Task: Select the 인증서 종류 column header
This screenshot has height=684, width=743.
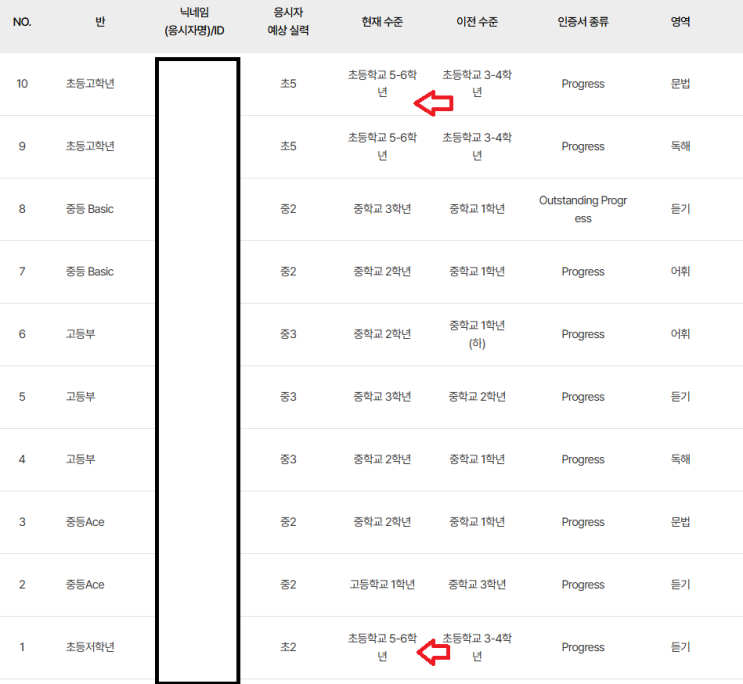Action: pos(583,21)
